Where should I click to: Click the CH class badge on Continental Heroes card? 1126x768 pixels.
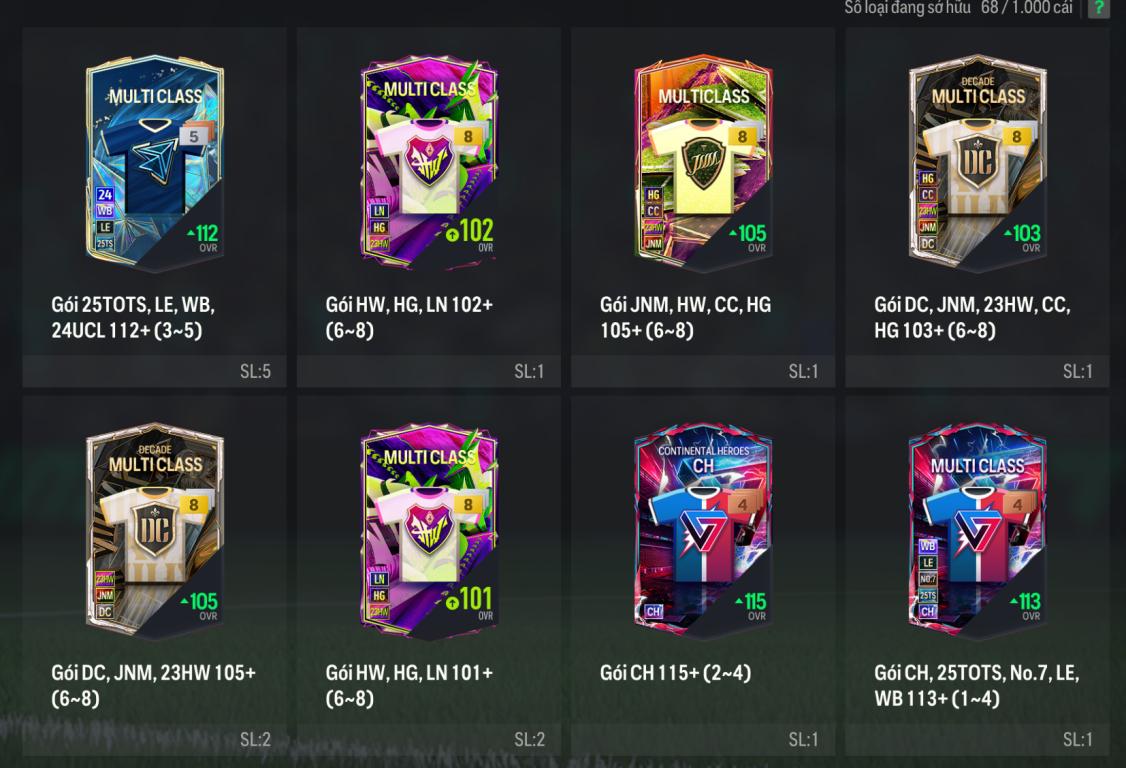pos(653,611)
